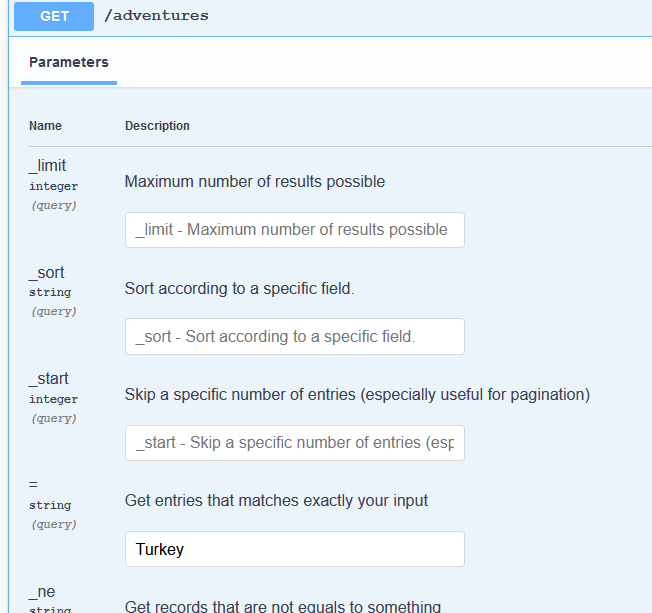Click the Name column header
The image size is (652, 613).
pyautogui.click(x=45, y=126)
